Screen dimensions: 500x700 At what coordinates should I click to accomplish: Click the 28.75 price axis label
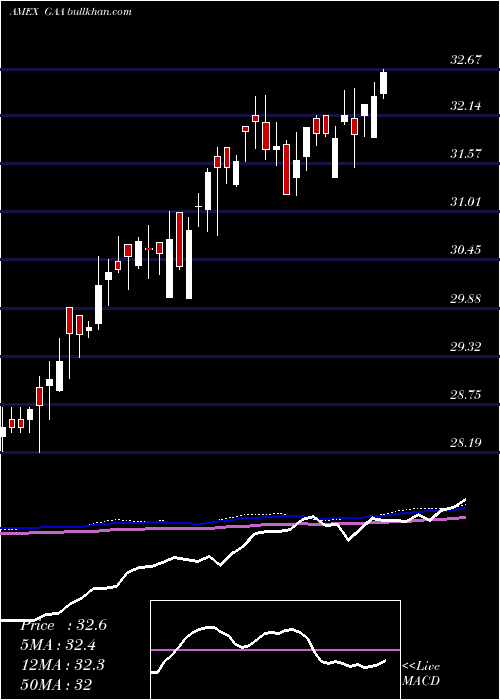pos(466,394)
